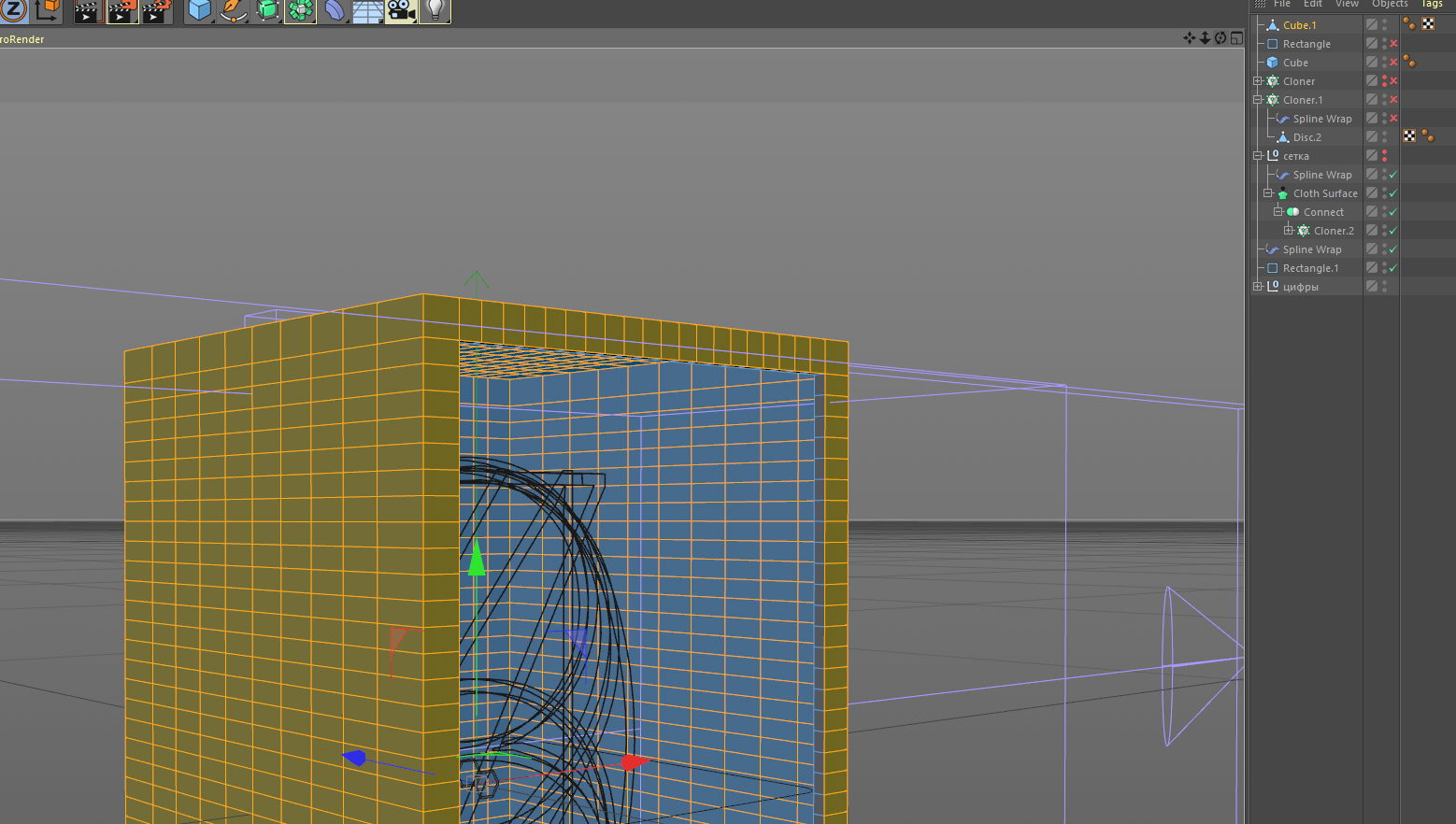1456x824 pixels.
Task: Toggle Cube.1 visibility dots
Action: coord(1384,25)
